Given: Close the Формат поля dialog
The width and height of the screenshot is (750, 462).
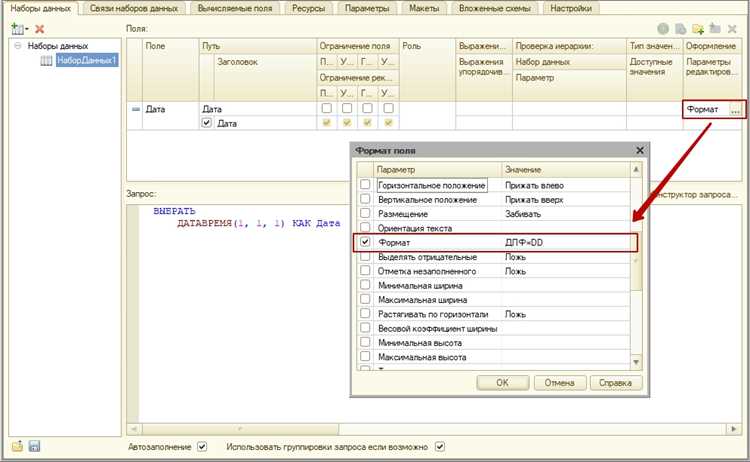Looking at the screenshot, I should (640, 150).
